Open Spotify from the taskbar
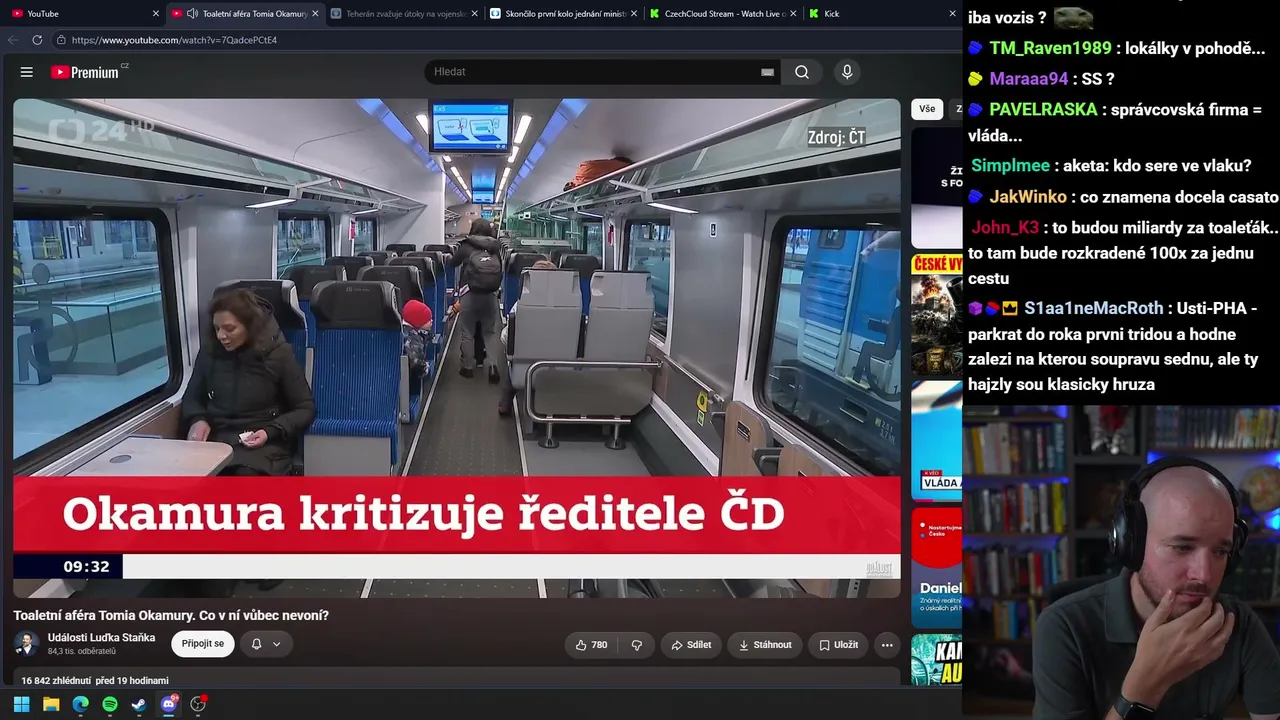The width and height of the screenshot is (1280, 720). 110,704
